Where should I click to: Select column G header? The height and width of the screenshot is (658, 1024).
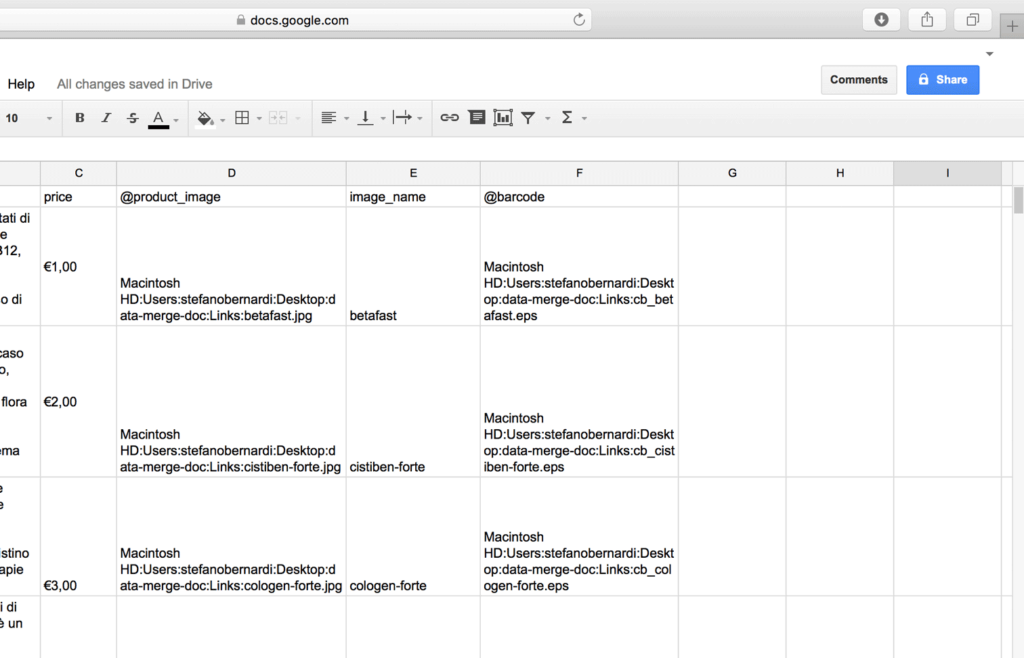click(732, 173)
